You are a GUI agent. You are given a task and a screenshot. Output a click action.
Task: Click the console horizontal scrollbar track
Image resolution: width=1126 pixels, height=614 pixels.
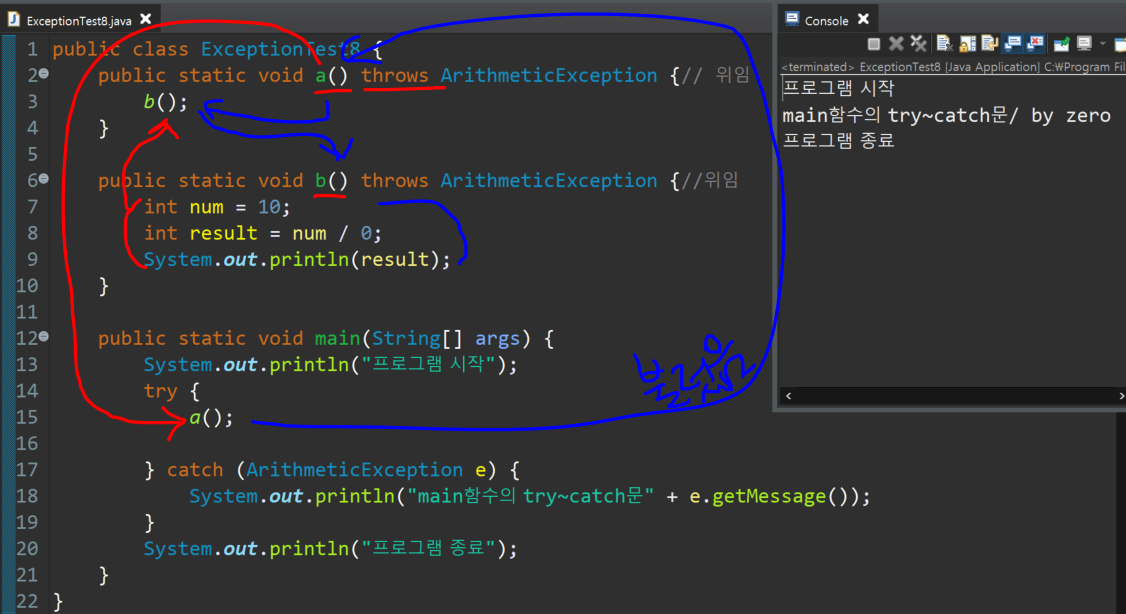pyautogui.click(x=954, y=396)
